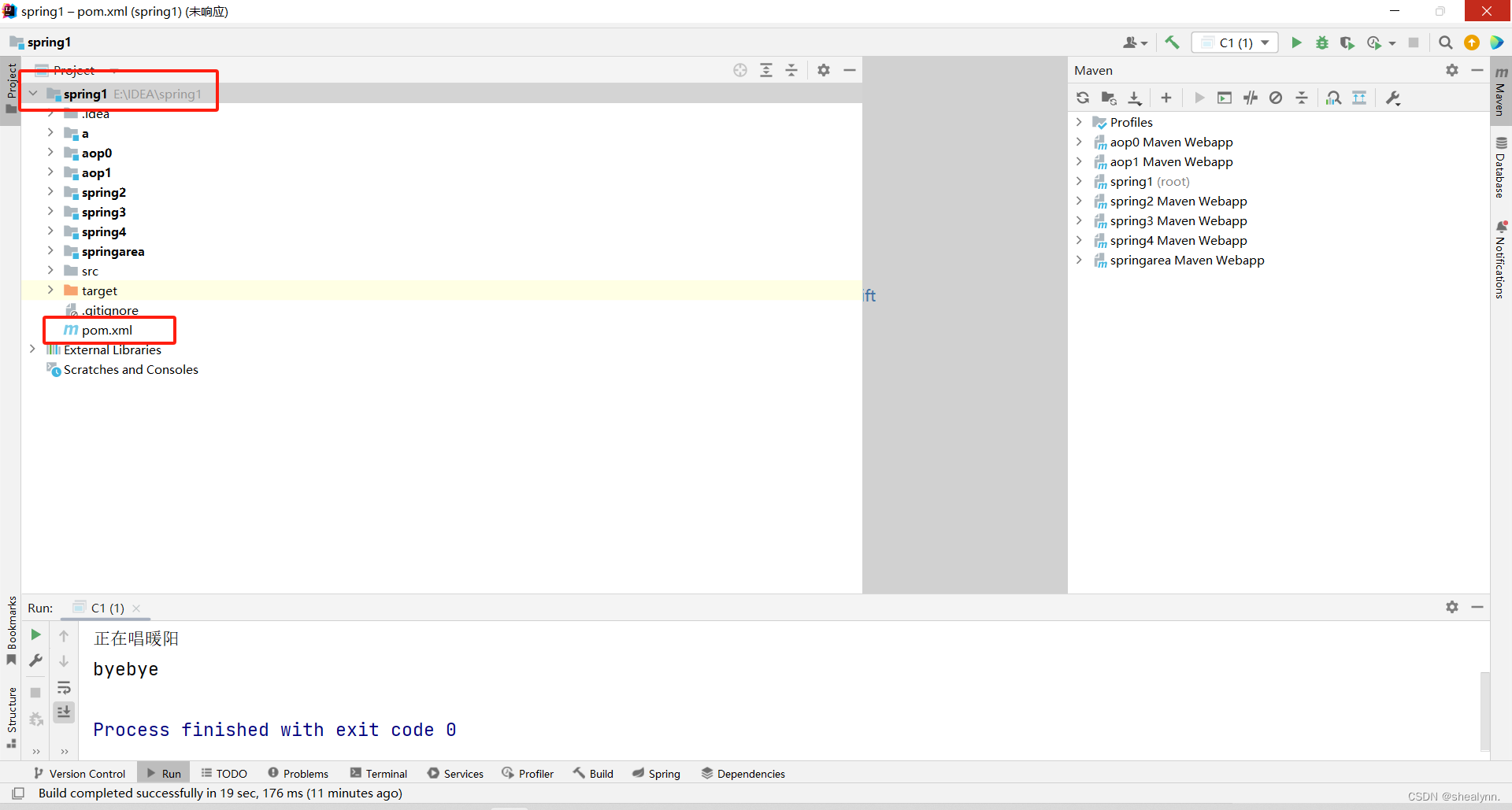Image resolution: width=1512 pixels, height=810 pixels.
Task: Rerun the program in the Run panel
Action: [x=35, y=634]
